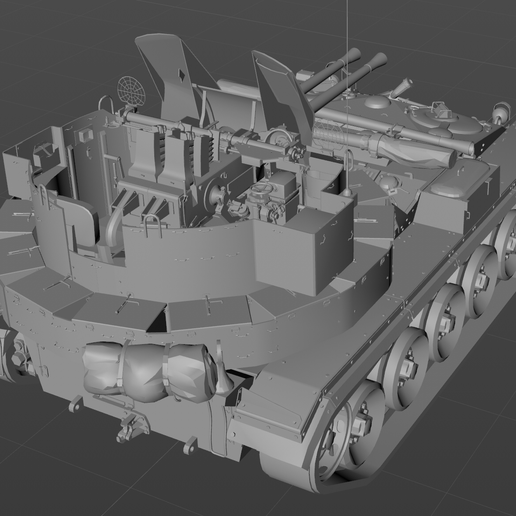Click the headlight at the hull front corner
Screen dimensions: 516x516
point(500,111)
